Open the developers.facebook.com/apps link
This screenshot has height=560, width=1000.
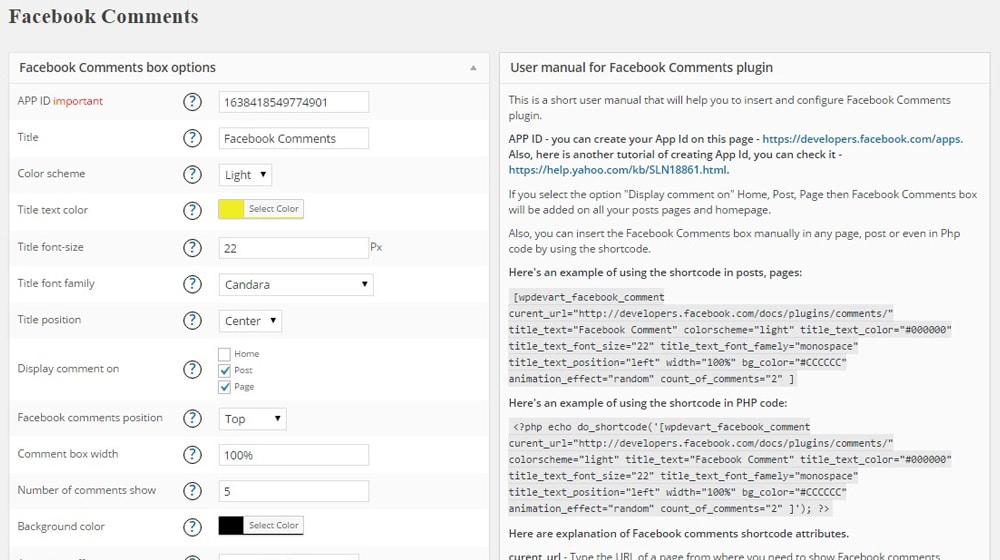[x=862, y=139]
